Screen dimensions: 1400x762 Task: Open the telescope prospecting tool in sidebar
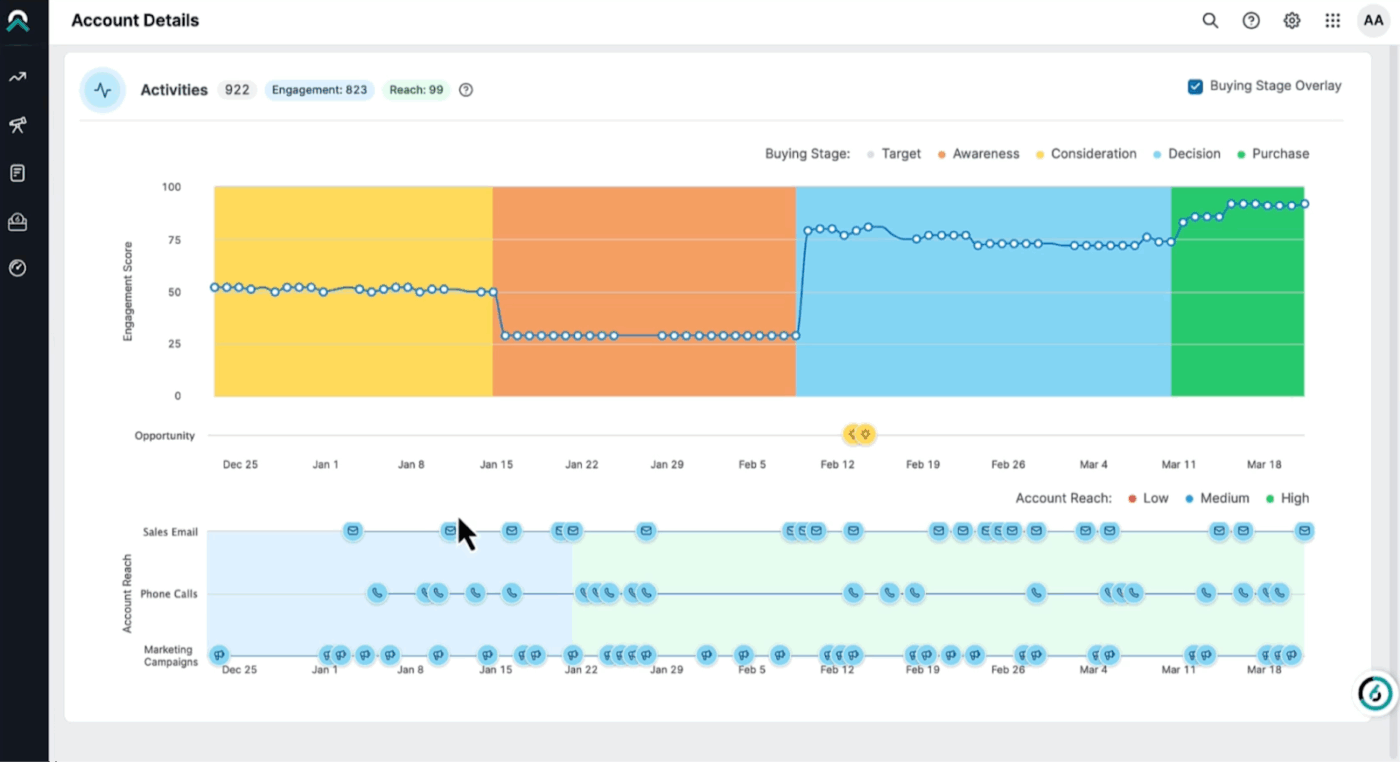[x=18, y=125]
